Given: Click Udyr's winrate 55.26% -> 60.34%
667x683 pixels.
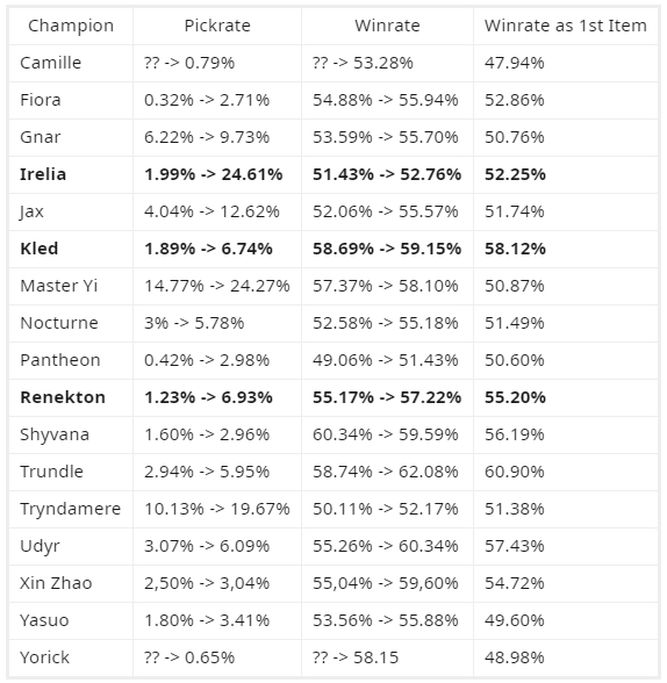Looking at the screenshot, I should pos(386,546).
